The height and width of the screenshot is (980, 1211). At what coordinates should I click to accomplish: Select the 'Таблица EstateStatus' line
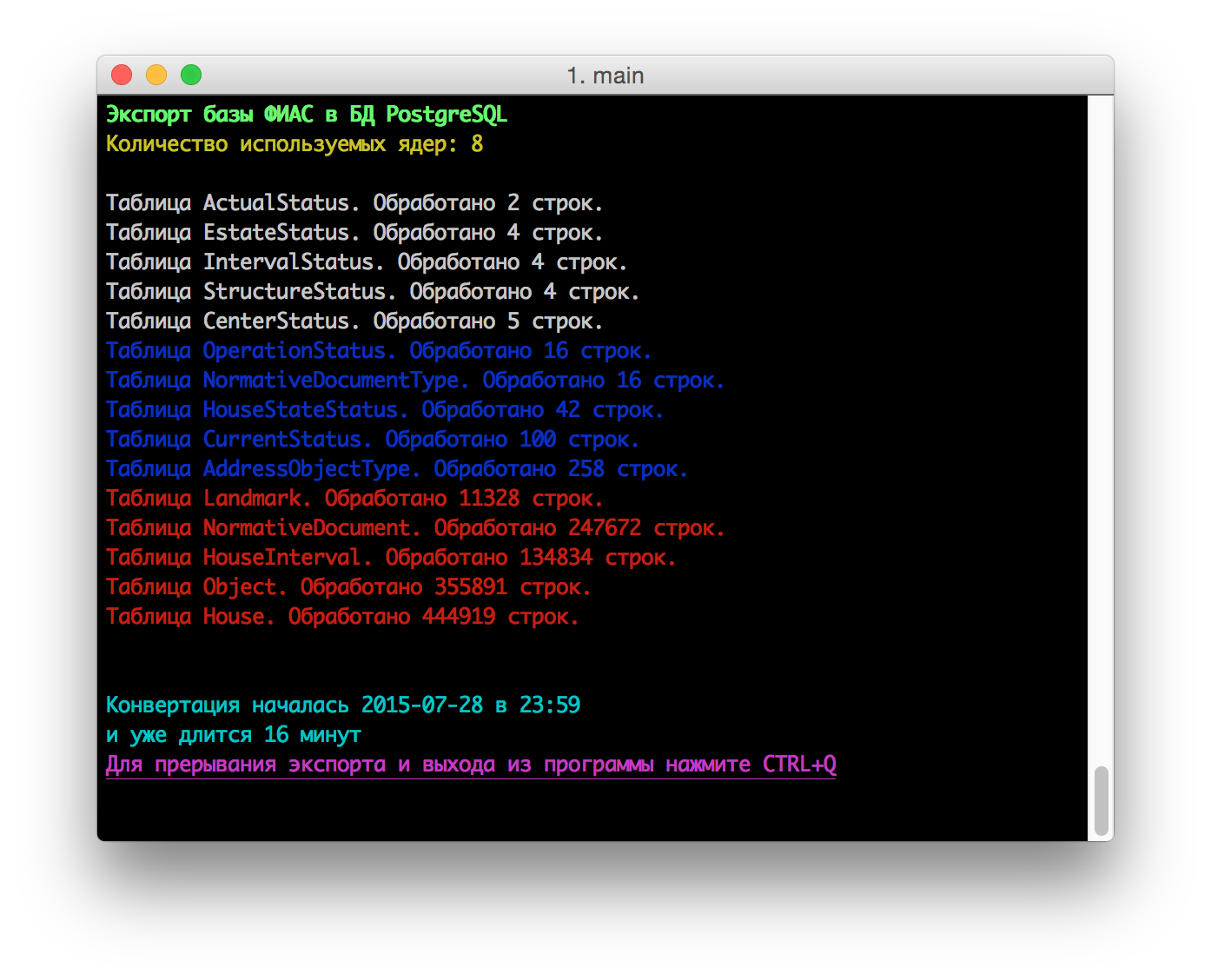pyautogui.click(x=354, y=233)
